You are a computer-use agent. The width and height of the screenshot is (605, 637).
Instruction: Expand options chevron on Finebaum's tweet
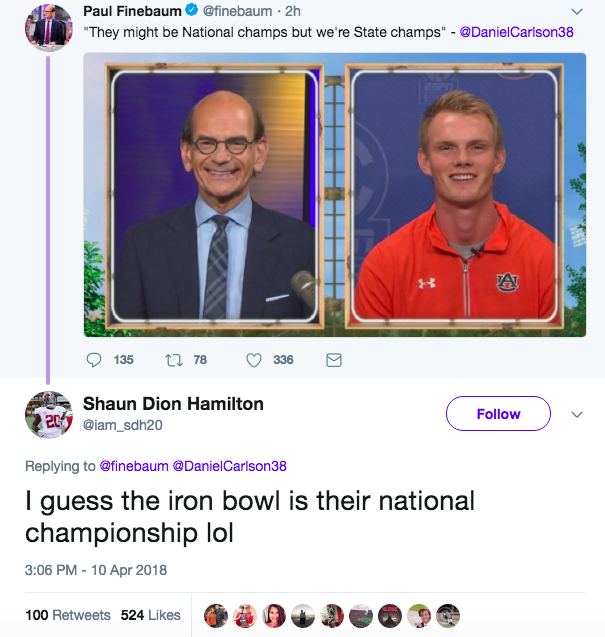[577, 12]
